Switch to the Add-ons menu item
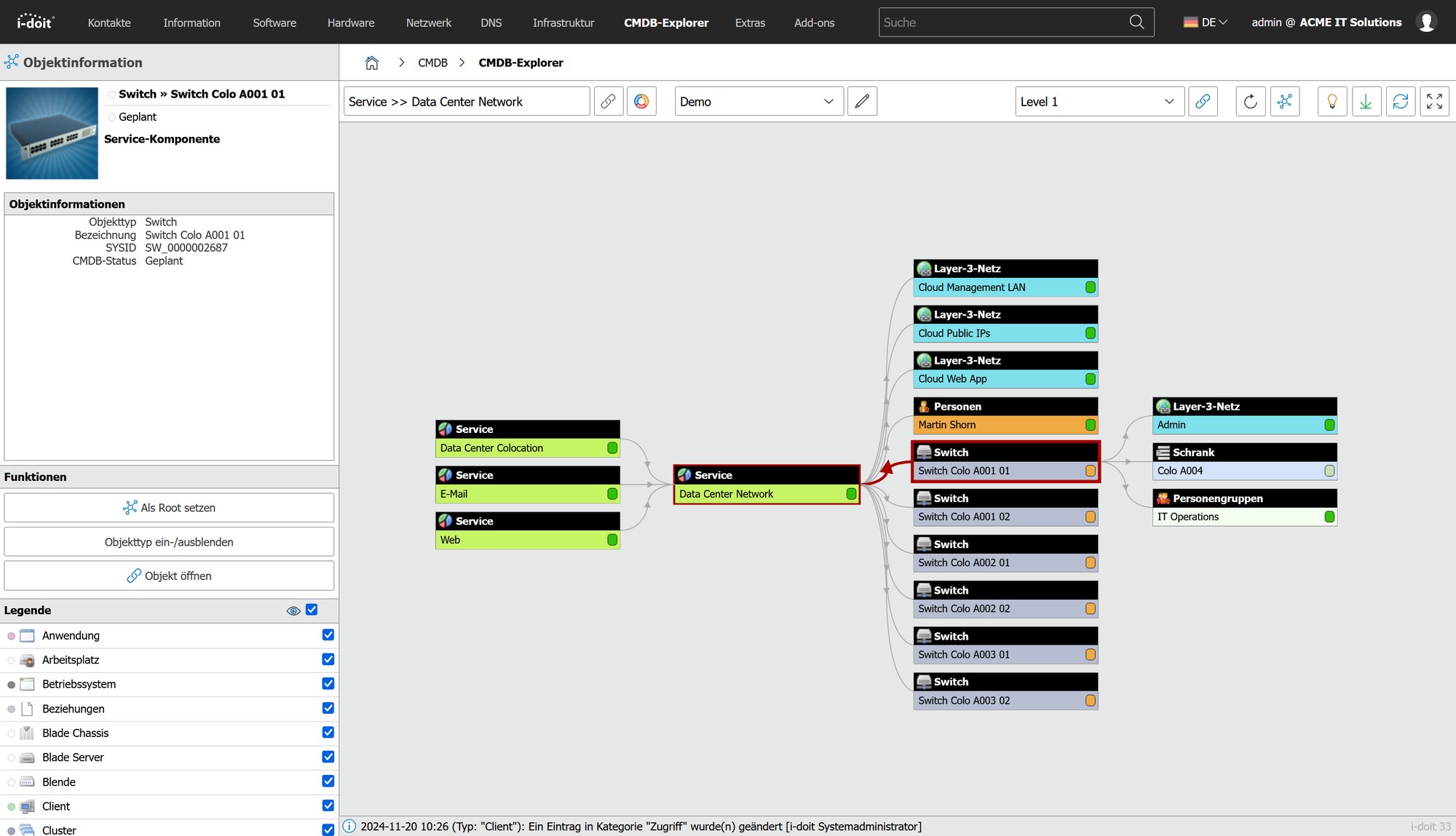The height and width of the screenshot is (836, 1456). click(813, 23)
